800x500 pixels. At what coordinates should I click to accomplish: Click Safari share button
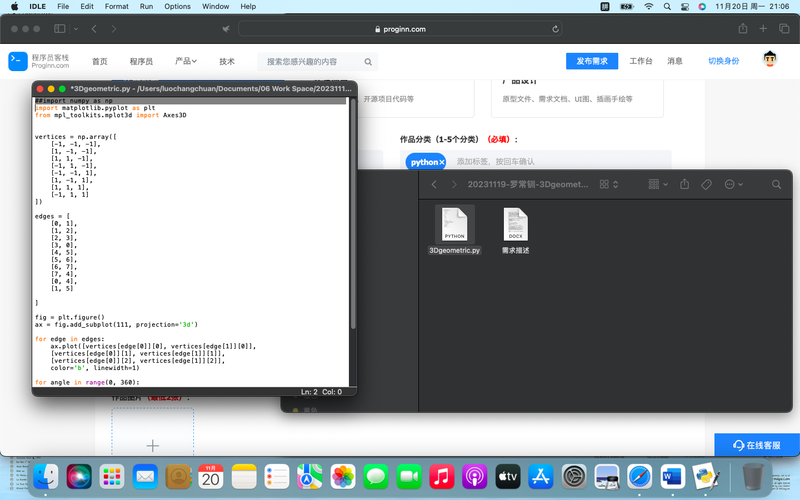(743, 29)
